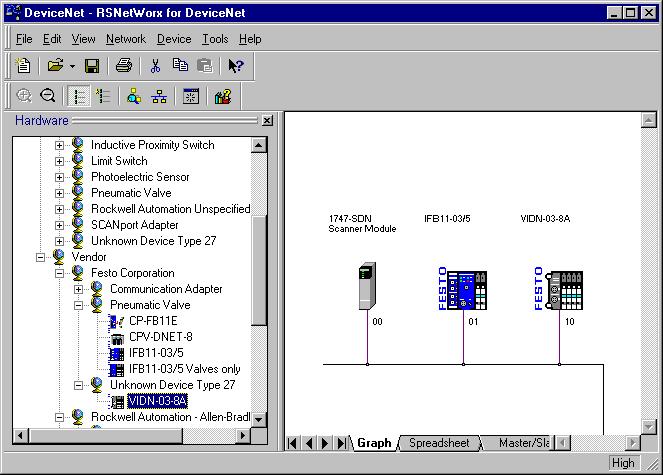The height and width of the screenshot is (475, 663).
Task: Click graph pane vertical scroll up arrow
Action: [x=648, y=120]
